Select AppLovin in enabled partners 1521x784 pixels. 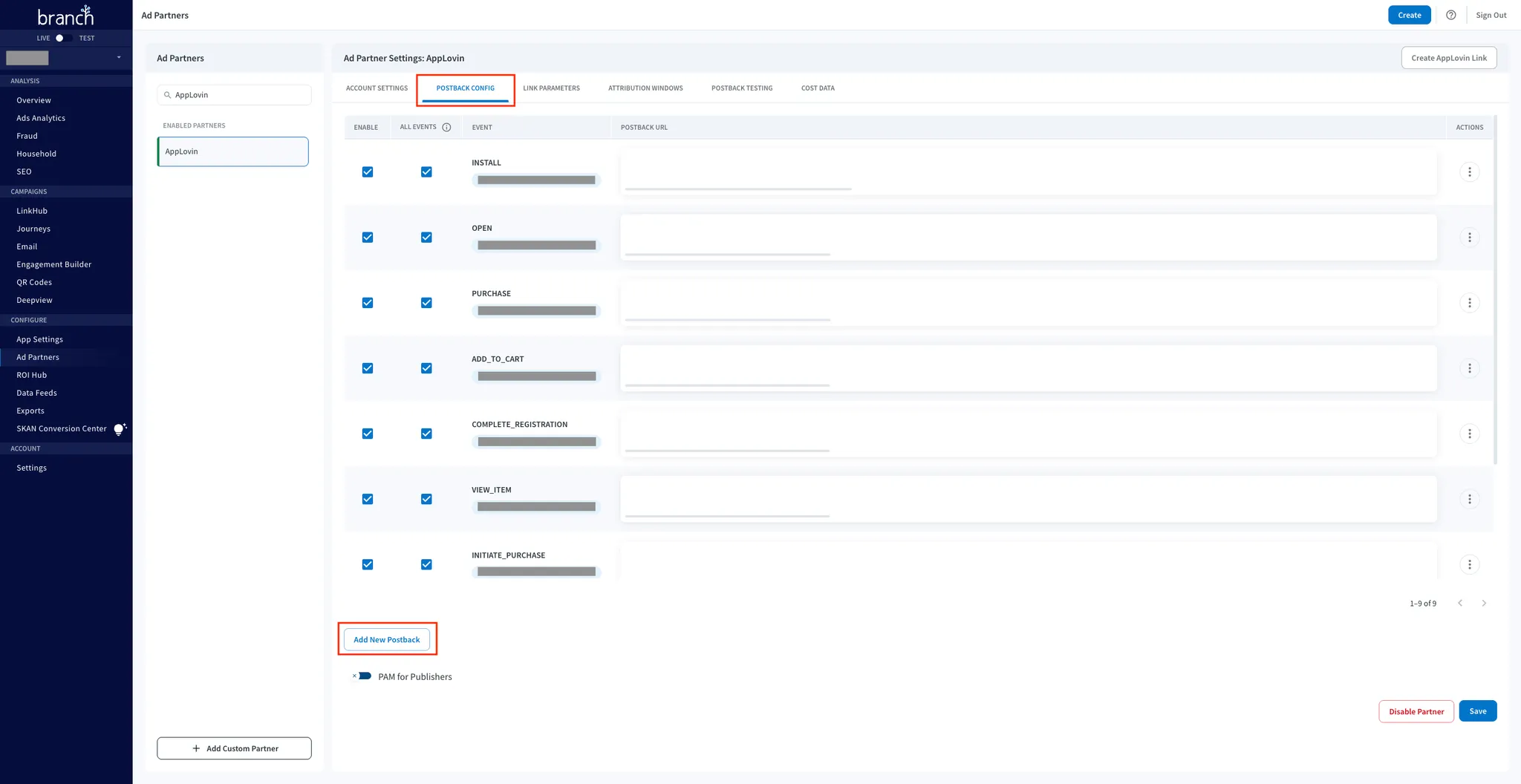tap(233, 151)
